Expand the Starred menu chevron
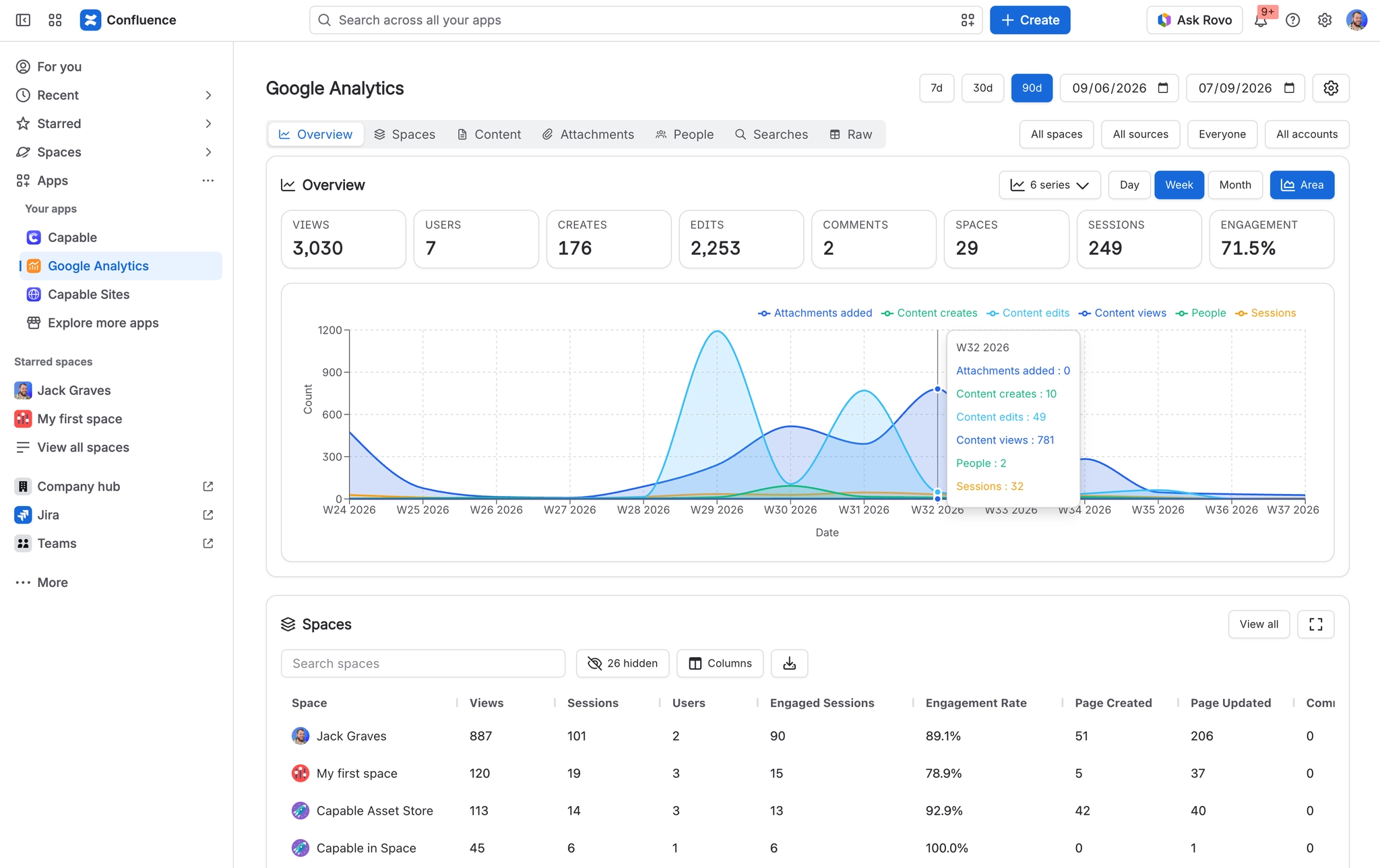 (208, 124)
